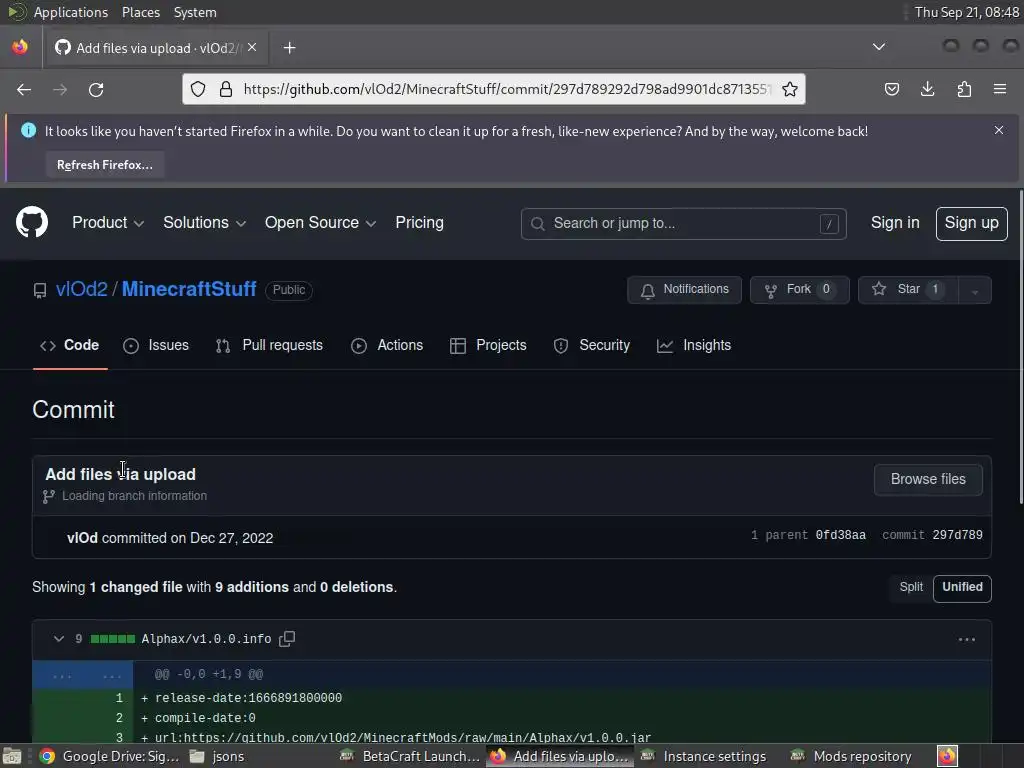Click the GitHub Octocat logo
The height and width of the screenshot is (768, 1024).
pos(32,222)
